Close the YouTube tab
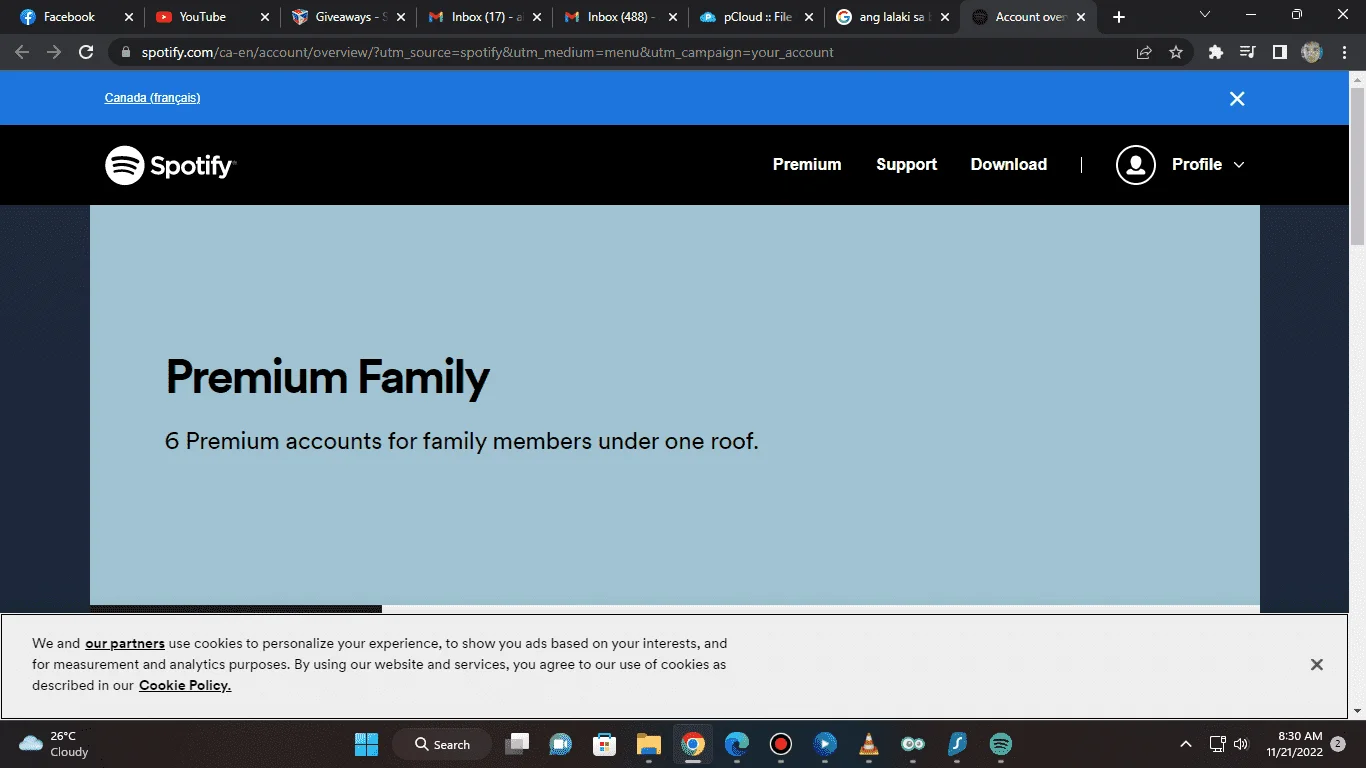Screen dimensions: 1366x768 coord(264,17)
